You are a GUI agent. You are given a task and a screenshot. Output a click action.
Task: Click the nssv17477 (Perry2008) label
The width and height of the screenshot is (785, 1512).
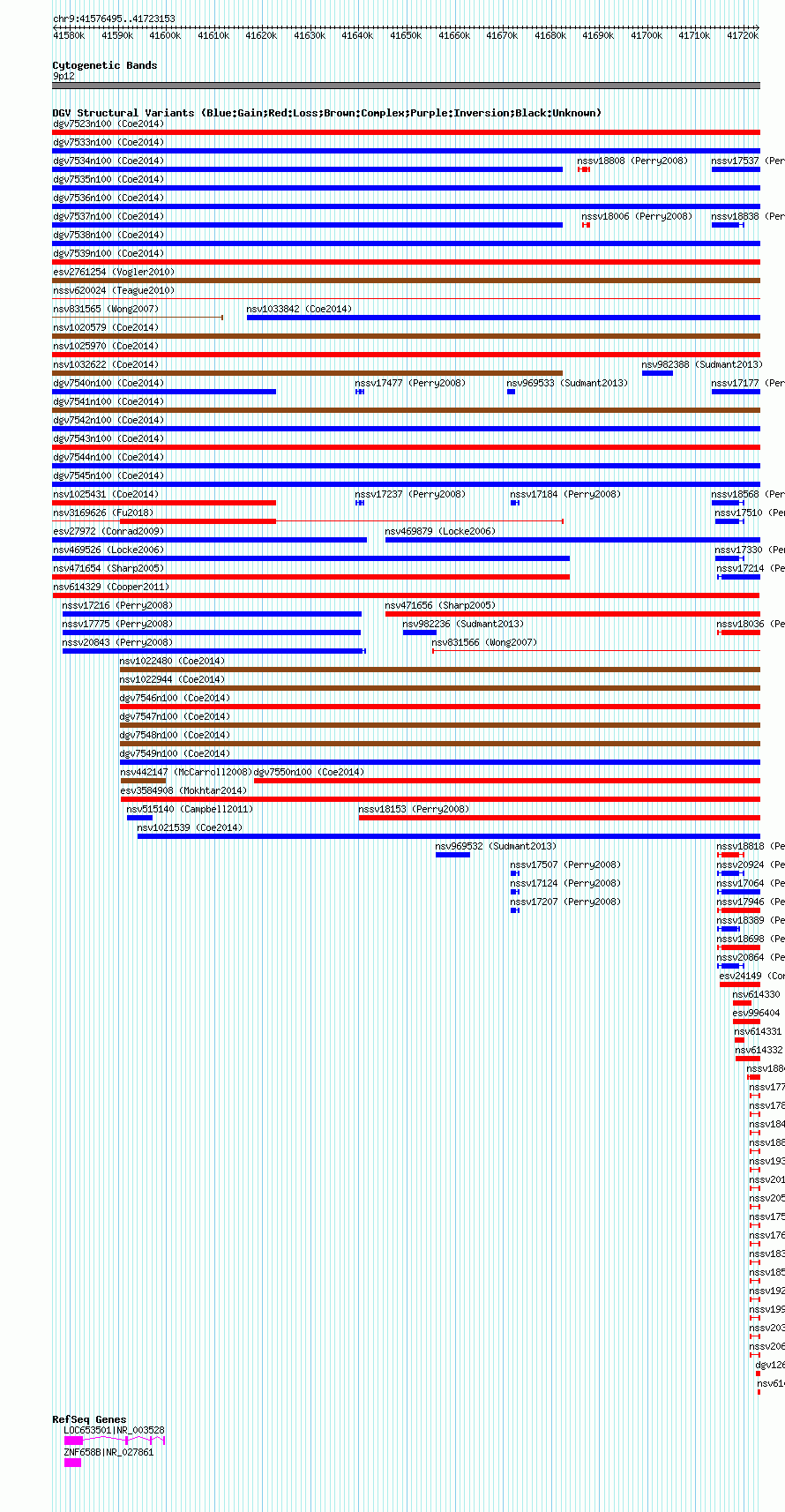410,383
